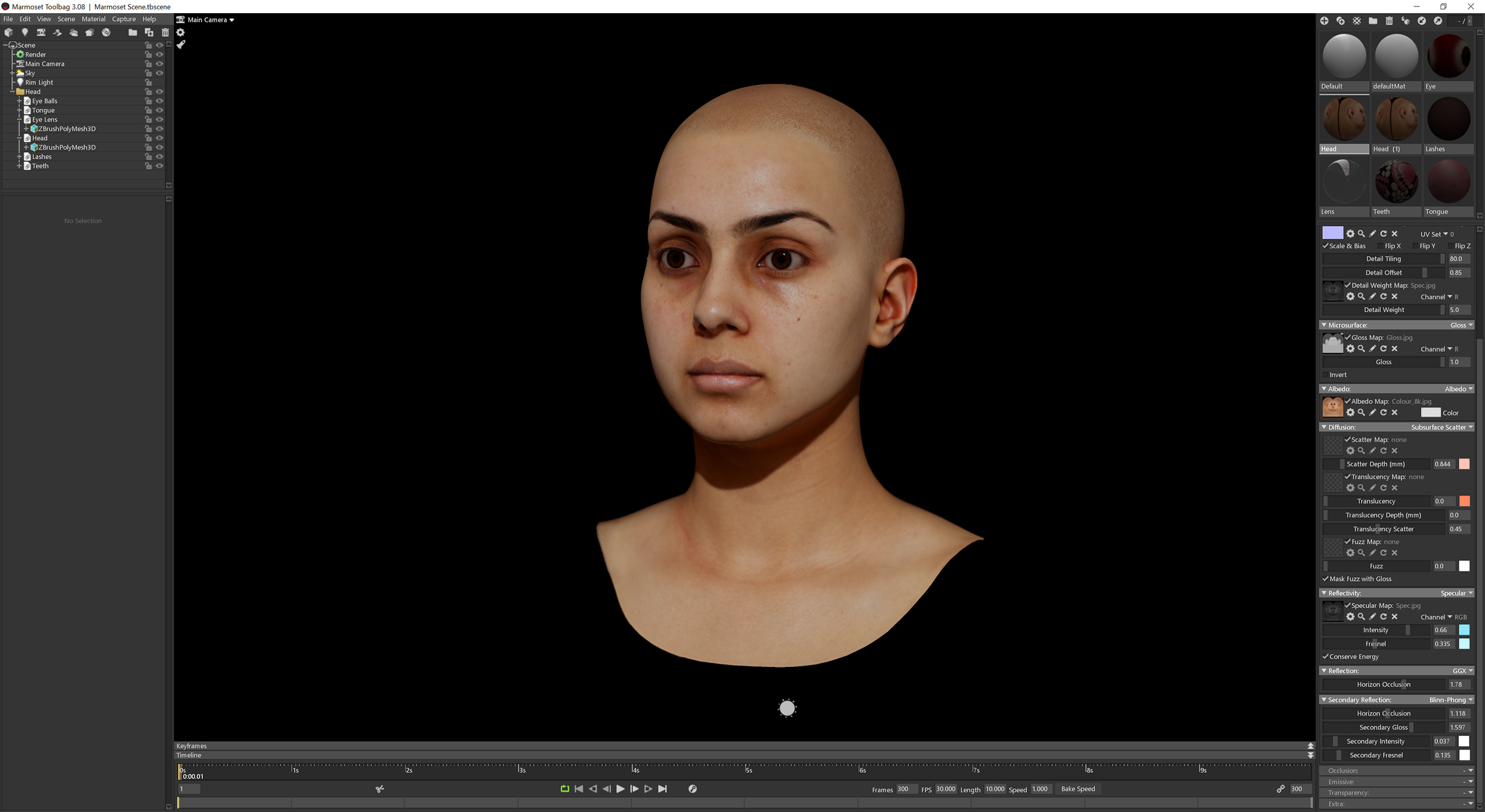
Task: Delete the selected object with the trash icon
Action: point(165,33)
